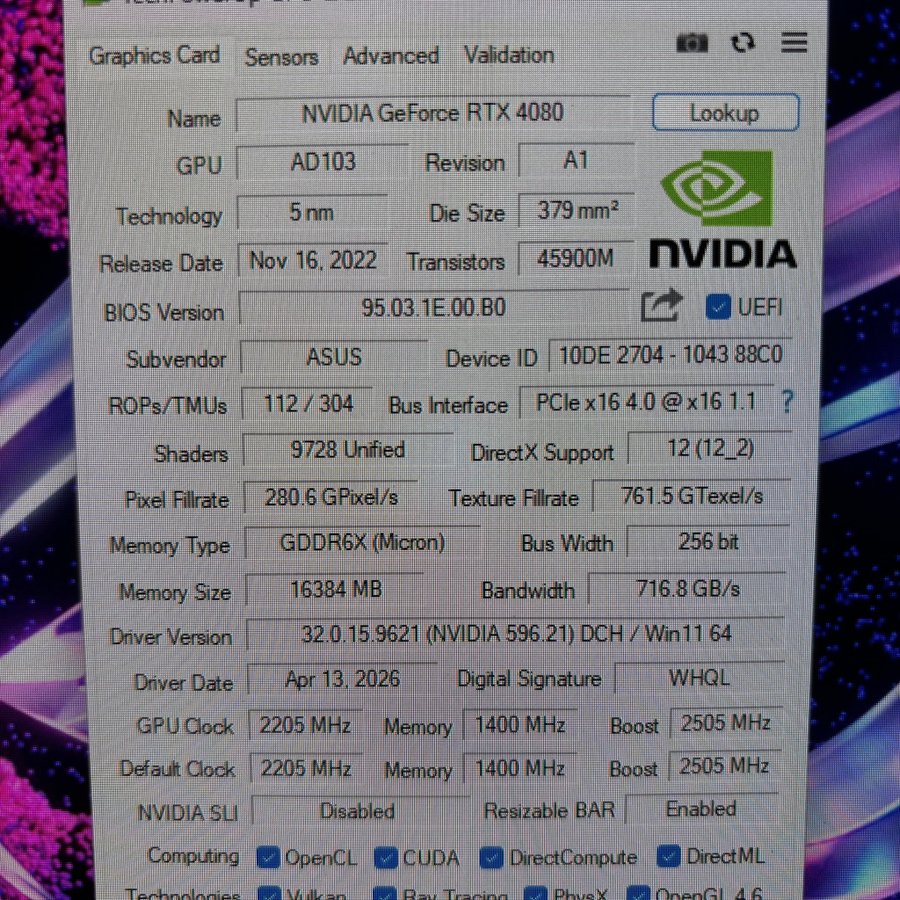Go to the Validation tab
This screenshot has height=900, width=900.
(x=508, y=55)
